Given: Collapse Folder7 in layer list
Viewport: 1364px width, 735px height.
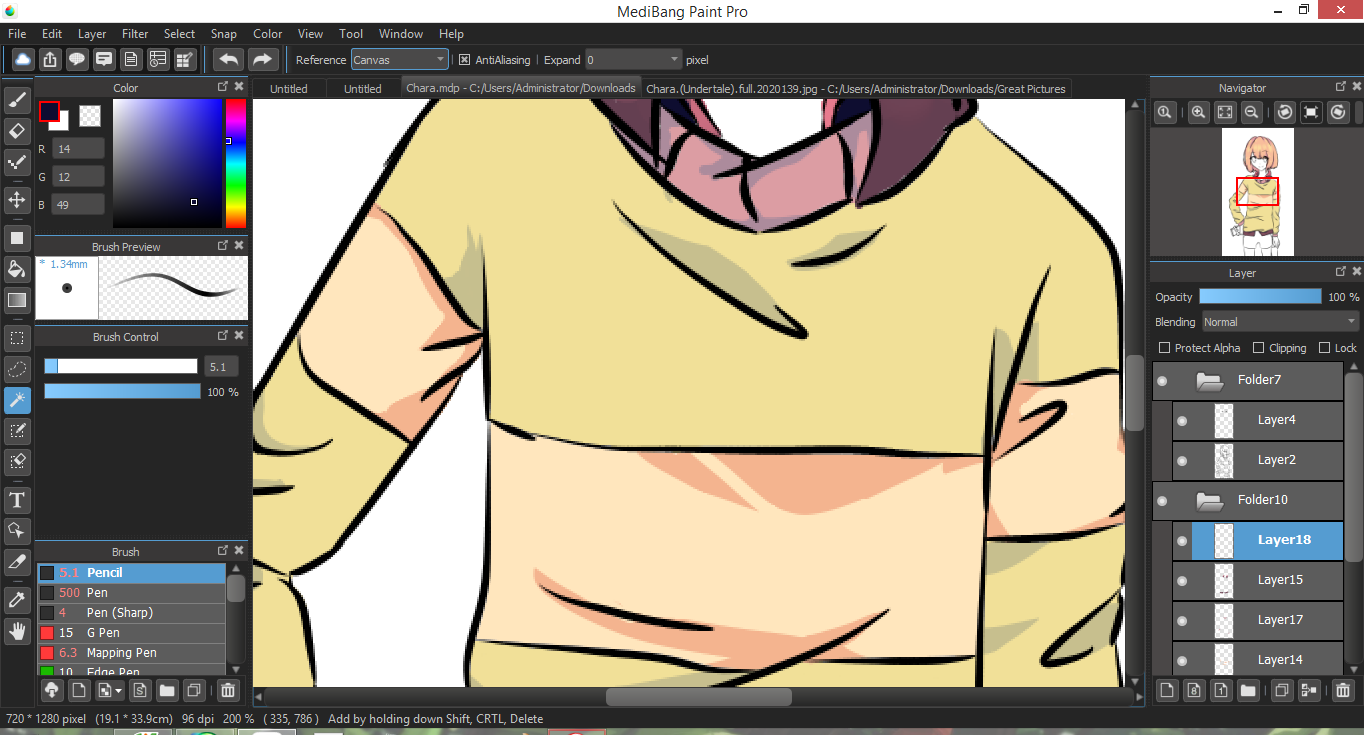Looking at the screenshot, I should point(1210,380).
